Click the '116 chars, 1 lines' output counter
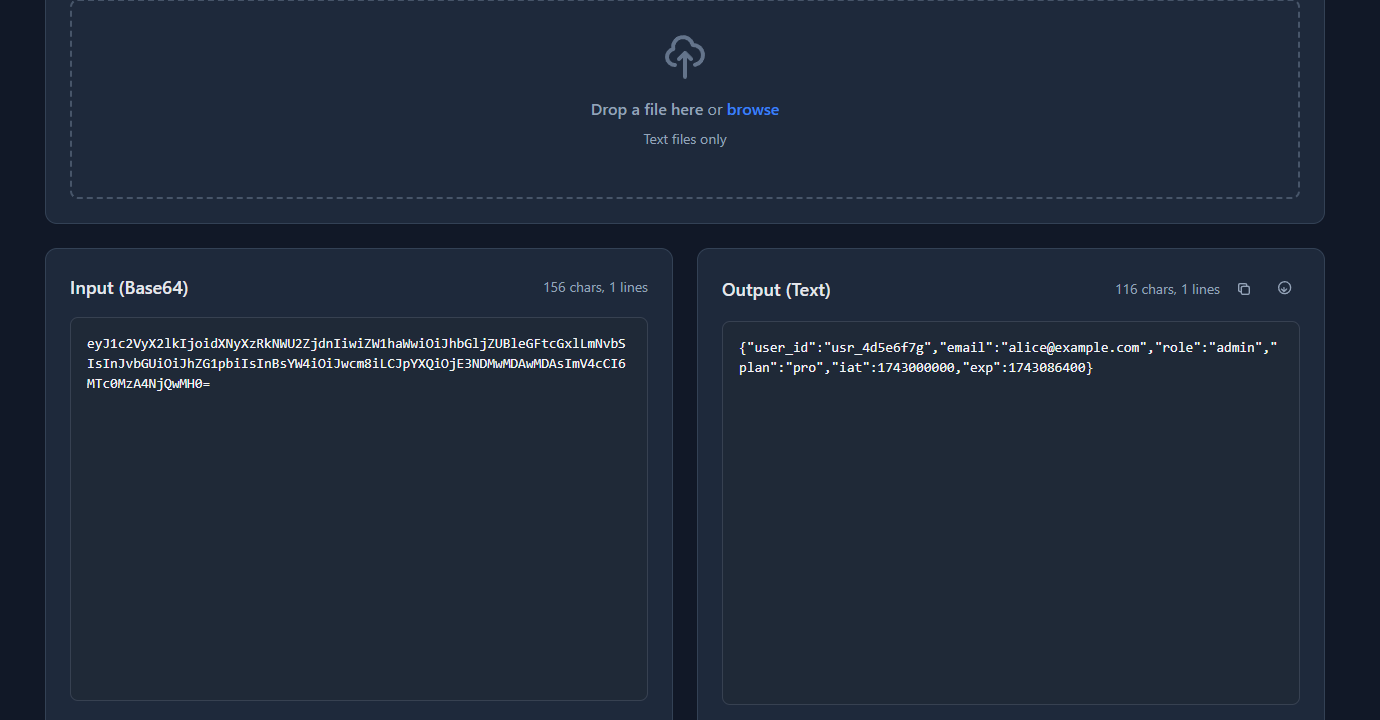The width and height of the screenshot is (1380, 720). 1167,289
